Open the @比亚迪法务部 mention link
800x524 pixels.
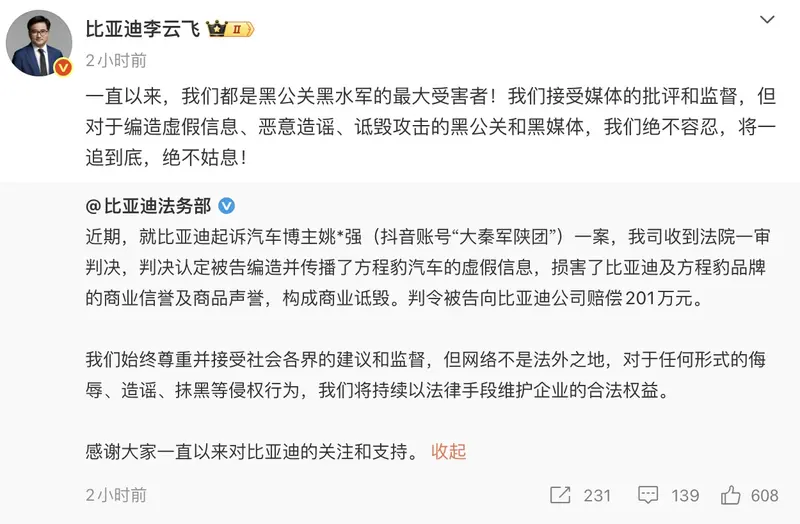coord(148,206)
